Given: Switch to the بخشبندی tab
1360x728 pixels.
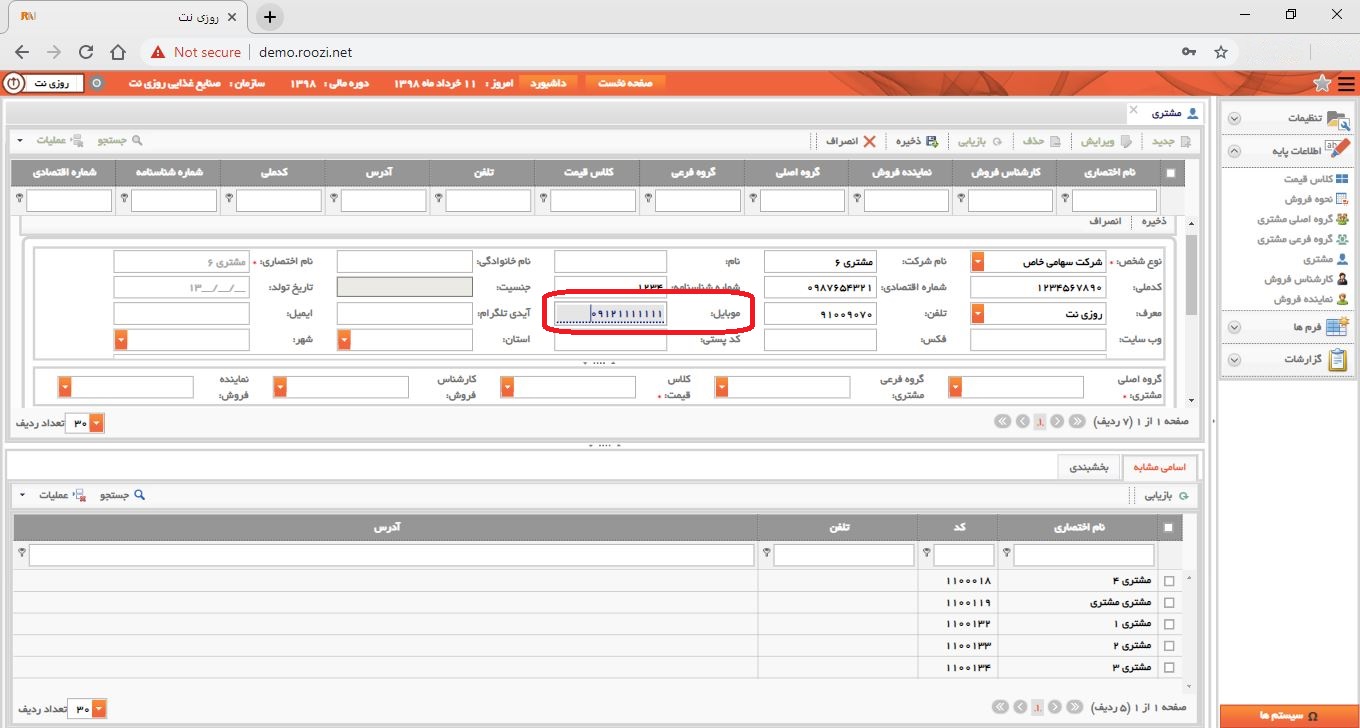Looking at the screenshot, I should click(x=1089, y=467).
